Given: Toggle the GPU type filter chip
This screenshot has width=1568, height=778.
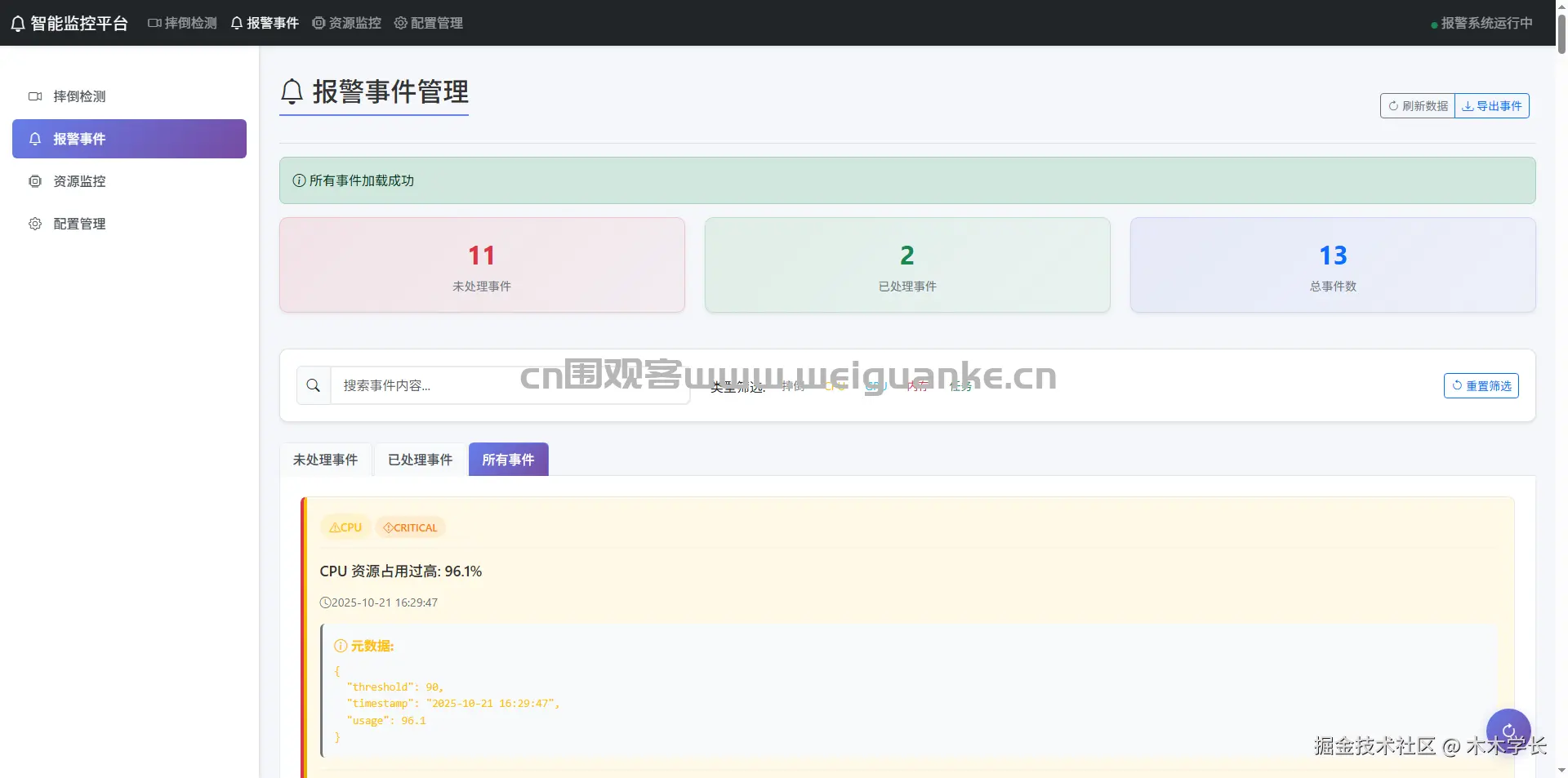Looking at the screenshot, I should click(x=876, y=386).
